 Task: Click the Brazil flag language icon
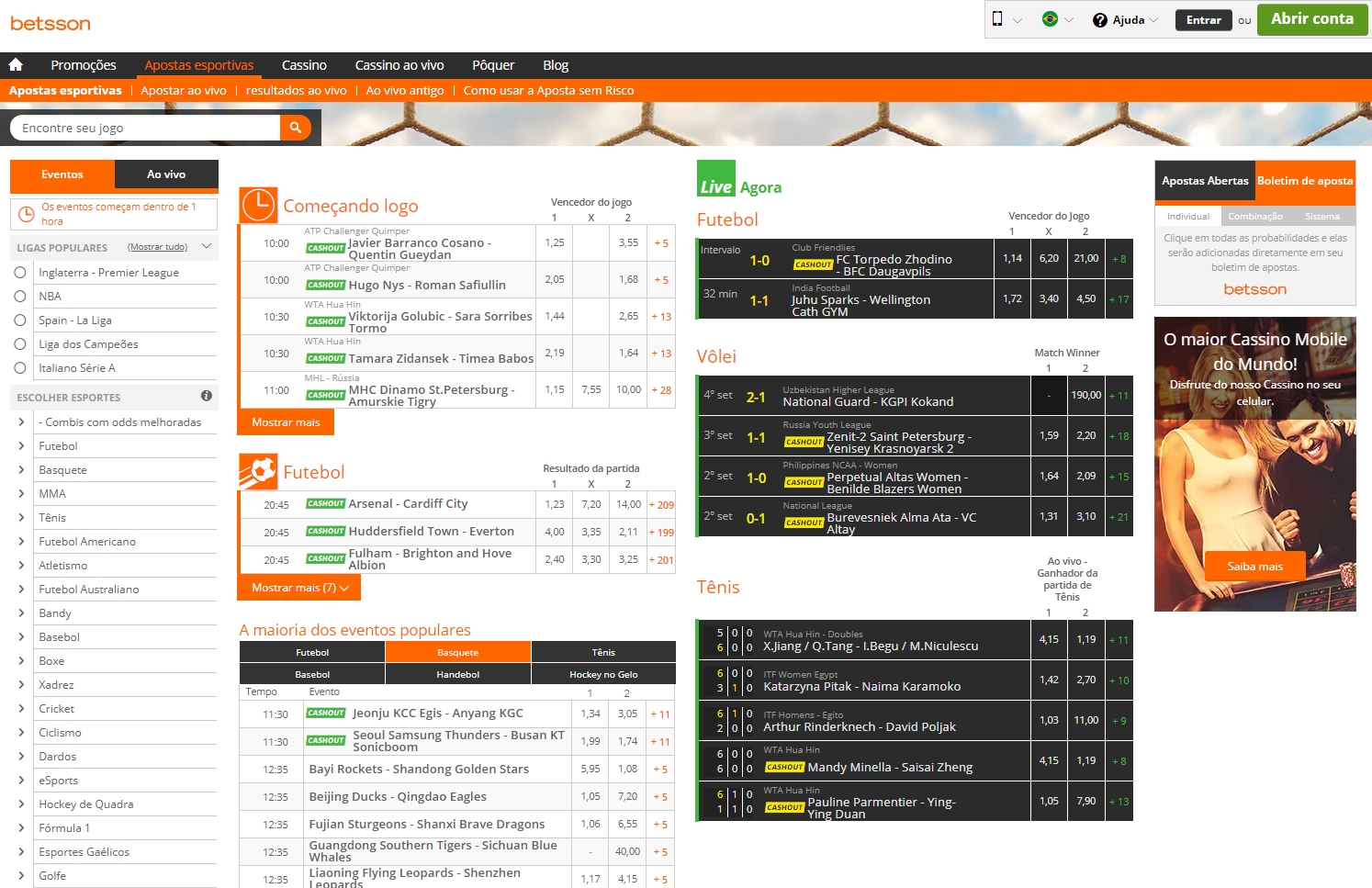[1050, 19]
